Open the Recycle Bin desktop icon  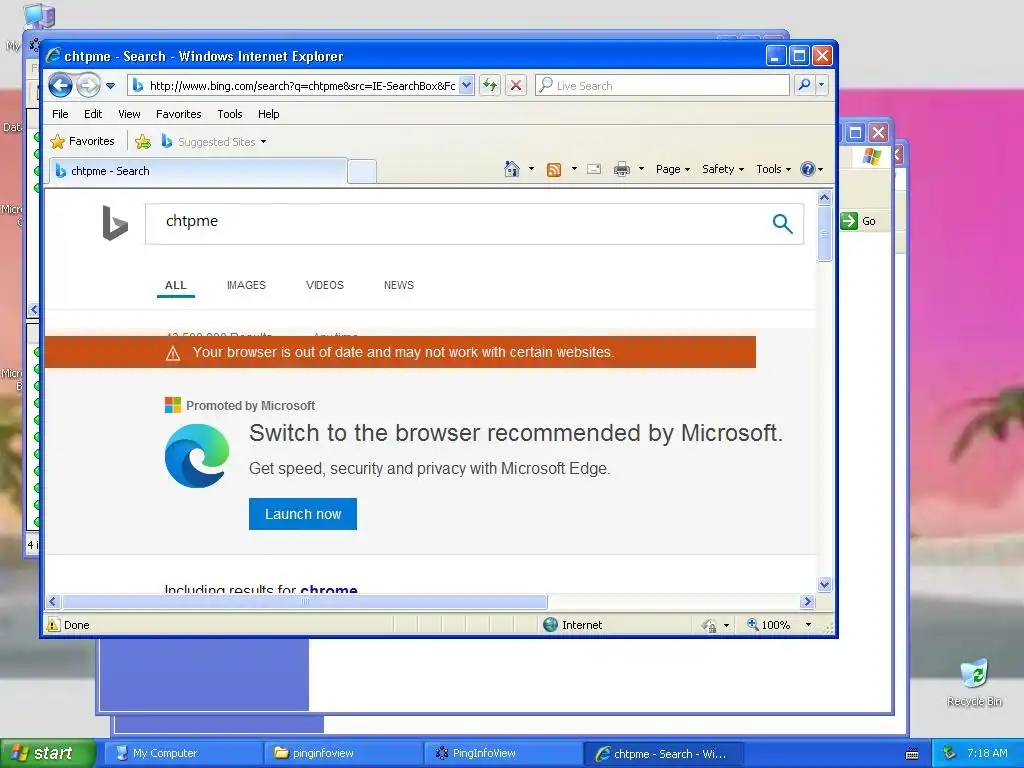974,682
